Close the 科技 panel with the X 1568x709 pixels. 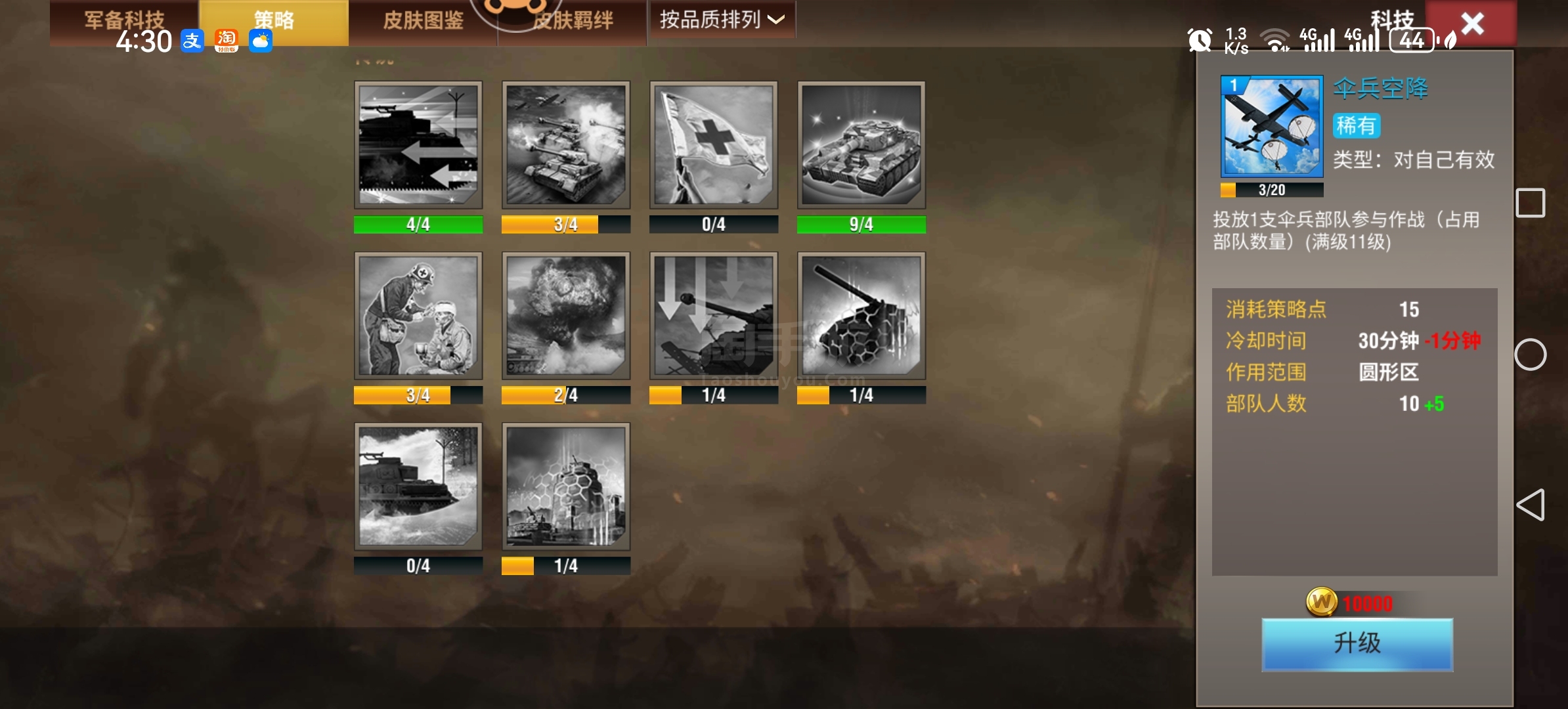coord(1472,23)
